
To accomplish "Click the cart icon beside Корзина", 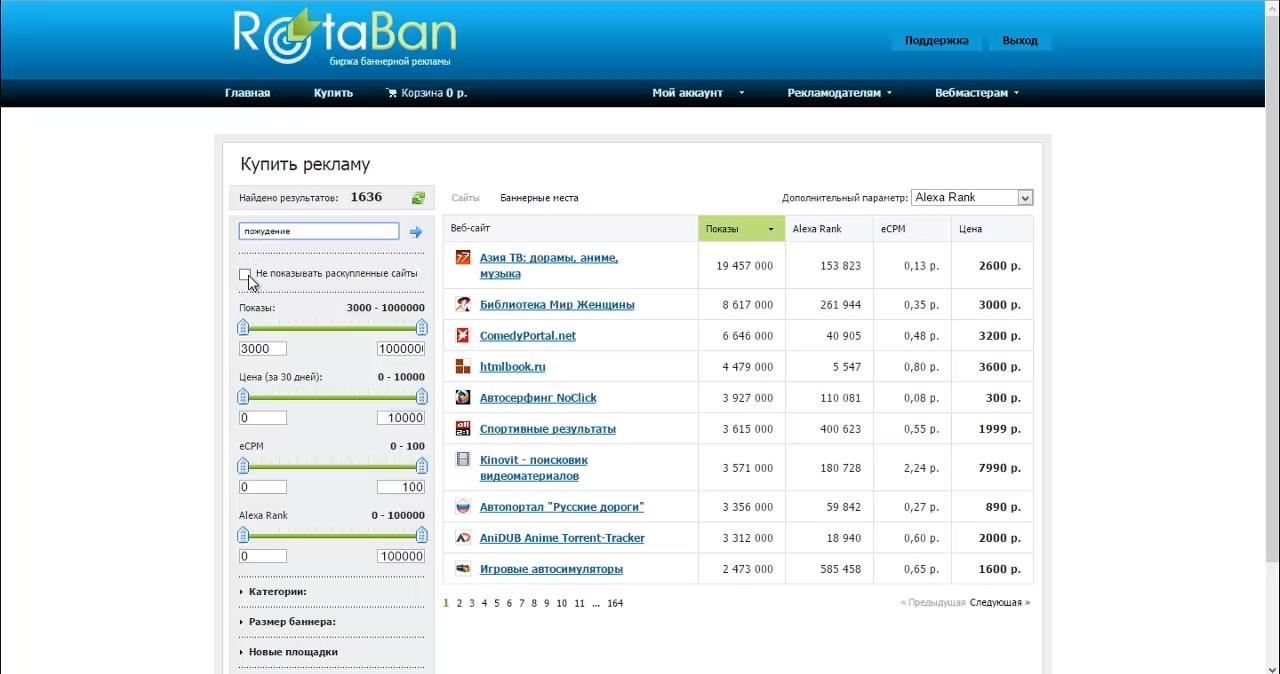I will 391,93.
